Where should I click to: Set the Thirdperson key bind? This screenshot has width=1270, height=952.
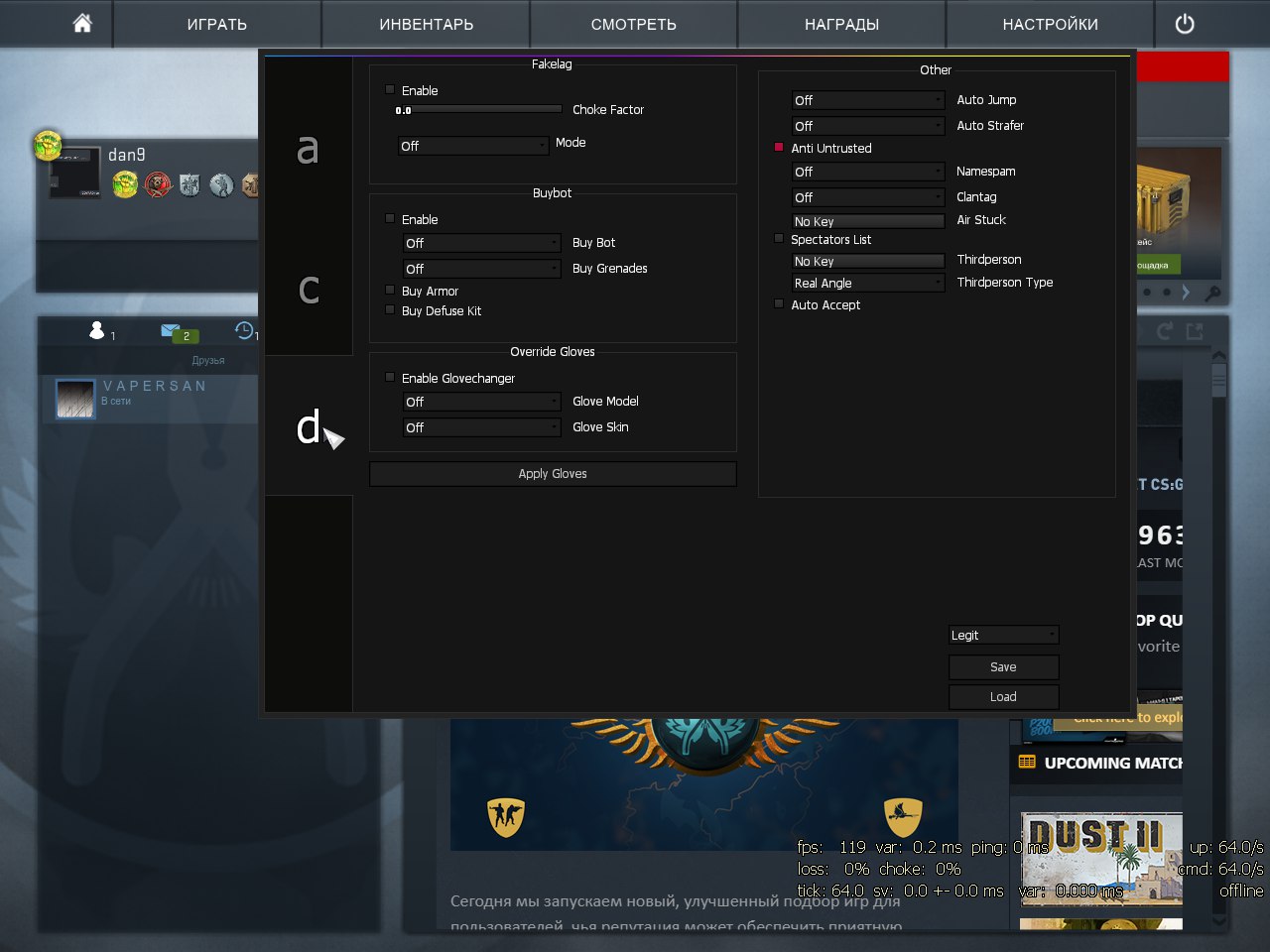coord(868,261)
